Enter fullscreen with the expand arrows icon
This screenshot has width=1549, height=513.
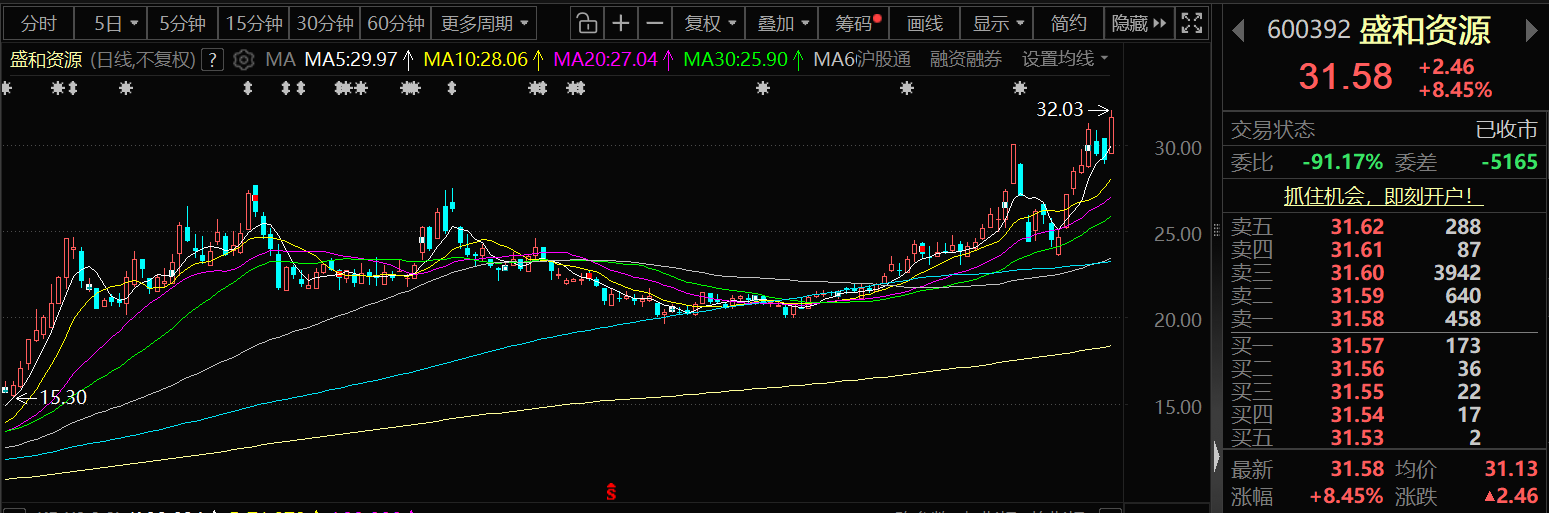(1191, 23)
